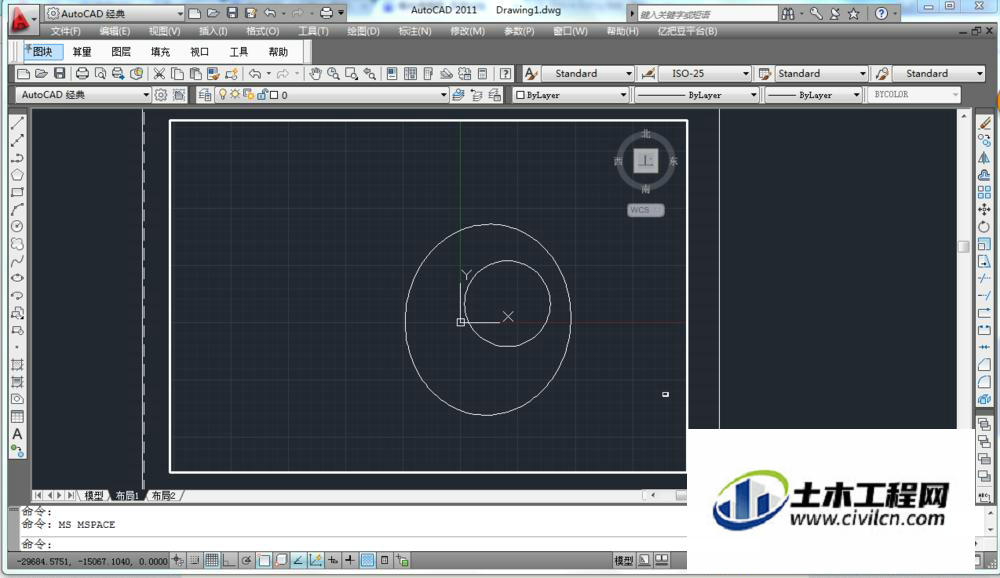Click the Text Style icon
The image size is (1000, 578).
[531, 74]
